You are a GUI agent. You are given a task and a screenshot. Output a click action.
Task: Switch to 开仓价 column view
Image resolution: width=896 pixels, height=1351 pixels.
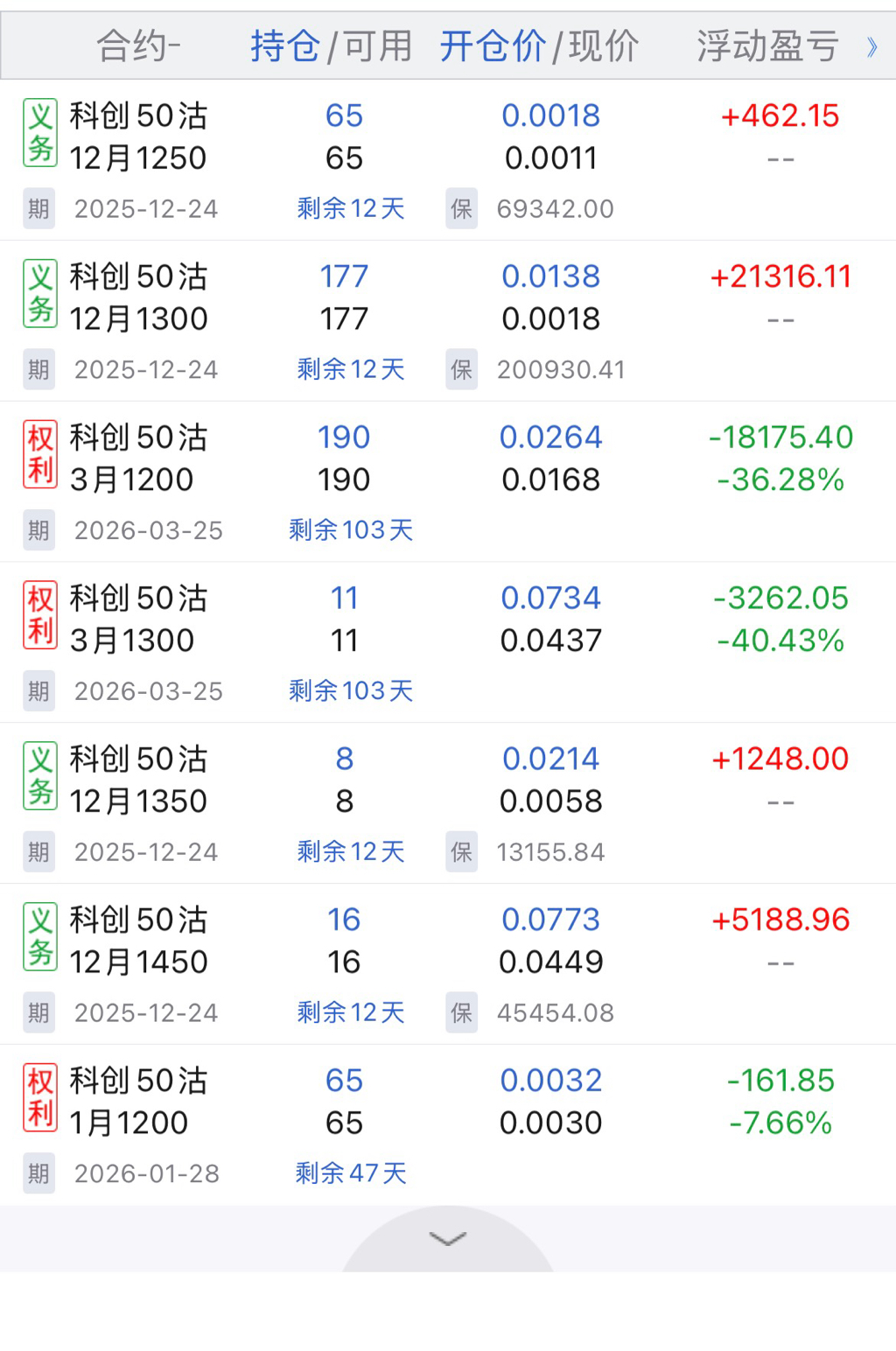point(493,45)
